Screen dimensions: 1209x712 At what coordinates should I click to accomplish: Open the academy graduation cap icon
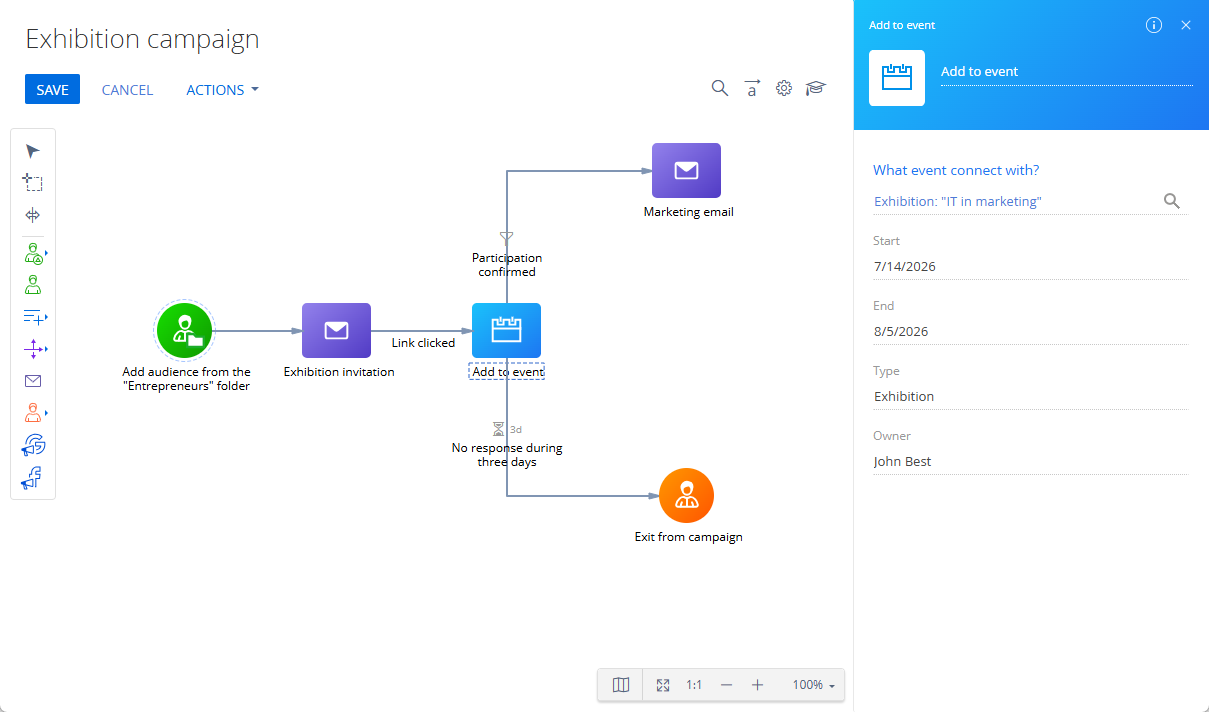point(816,88)
